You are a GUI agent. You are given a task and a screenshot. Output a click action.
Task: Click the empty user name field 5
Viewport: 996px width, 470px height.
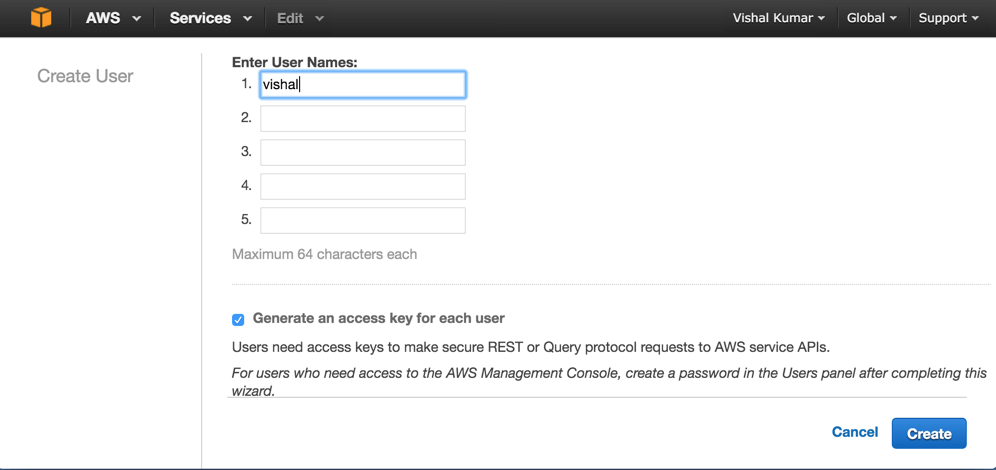pos(363,220)
